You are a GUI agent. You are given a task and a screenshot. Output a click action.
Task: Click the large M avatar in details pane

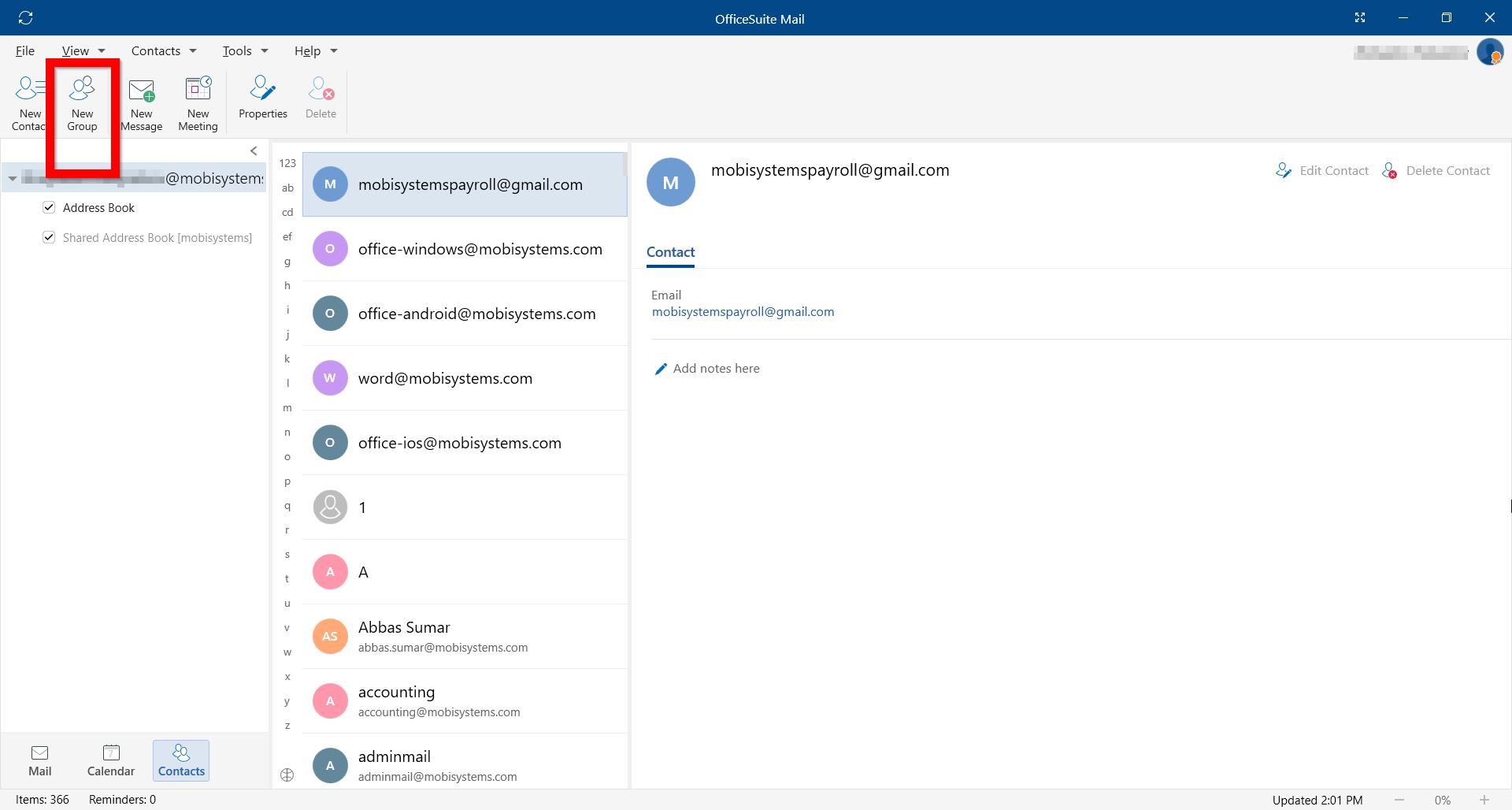671,182
